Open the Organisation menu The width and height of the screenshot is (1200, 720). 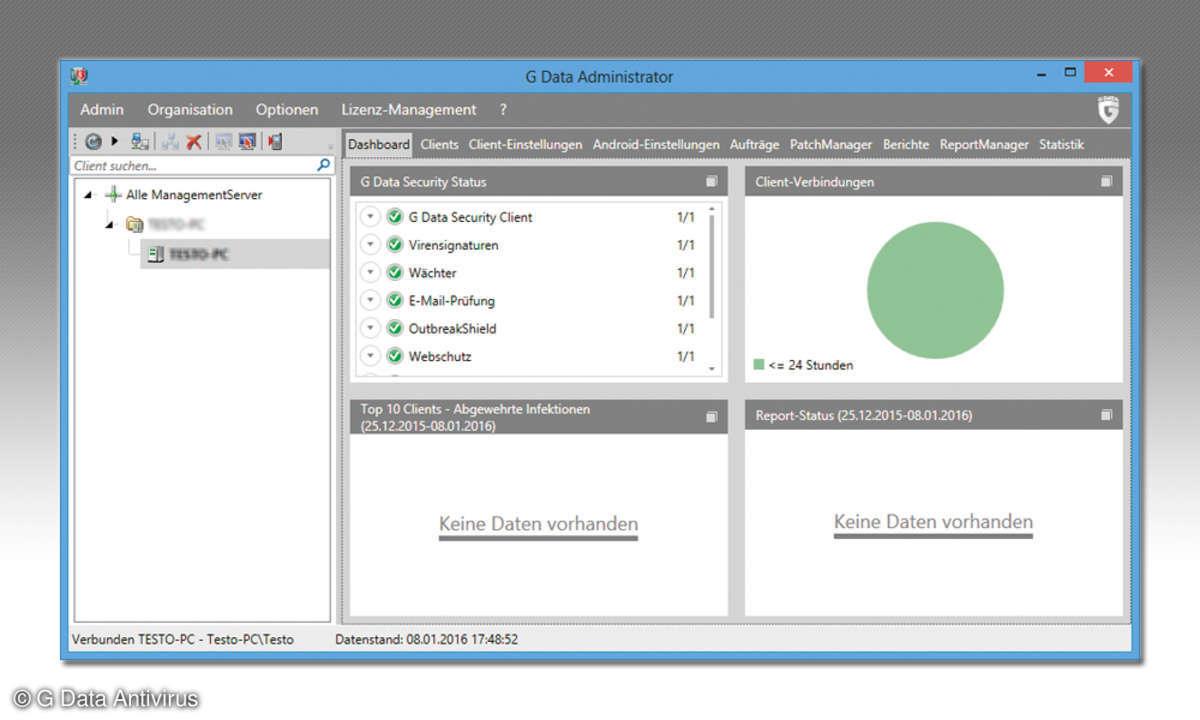190,110
